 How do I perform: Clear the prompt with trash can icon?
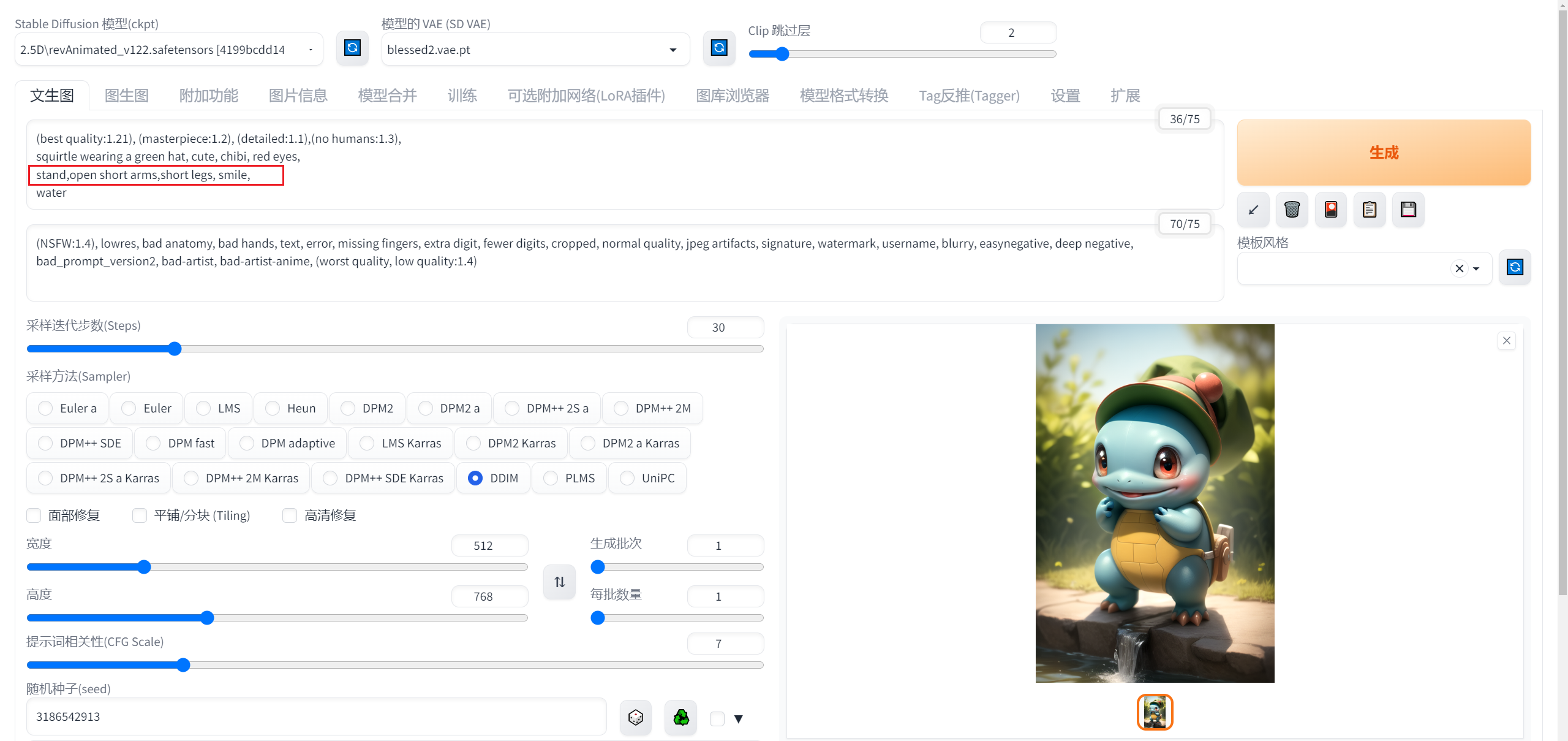click(x=1292, y=210)
